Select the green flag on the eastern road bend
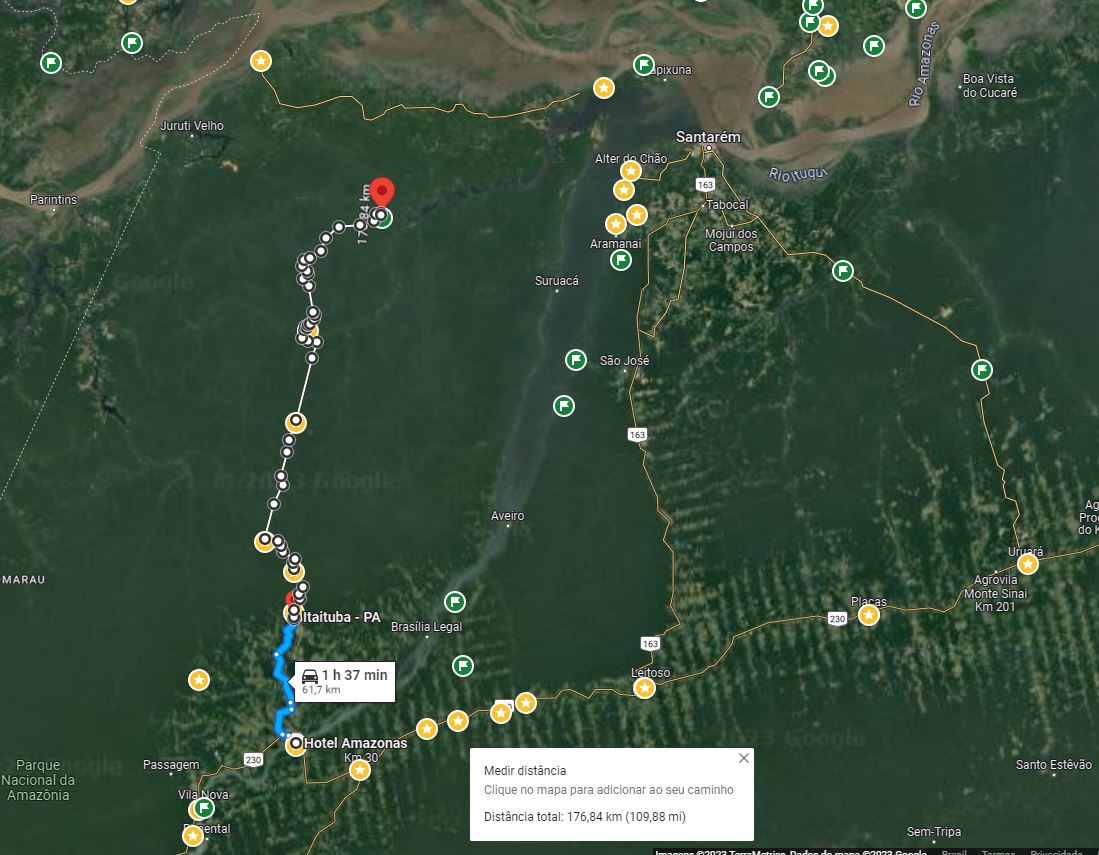The width and height of the screenshot is (1099, 855). [981, 369]
